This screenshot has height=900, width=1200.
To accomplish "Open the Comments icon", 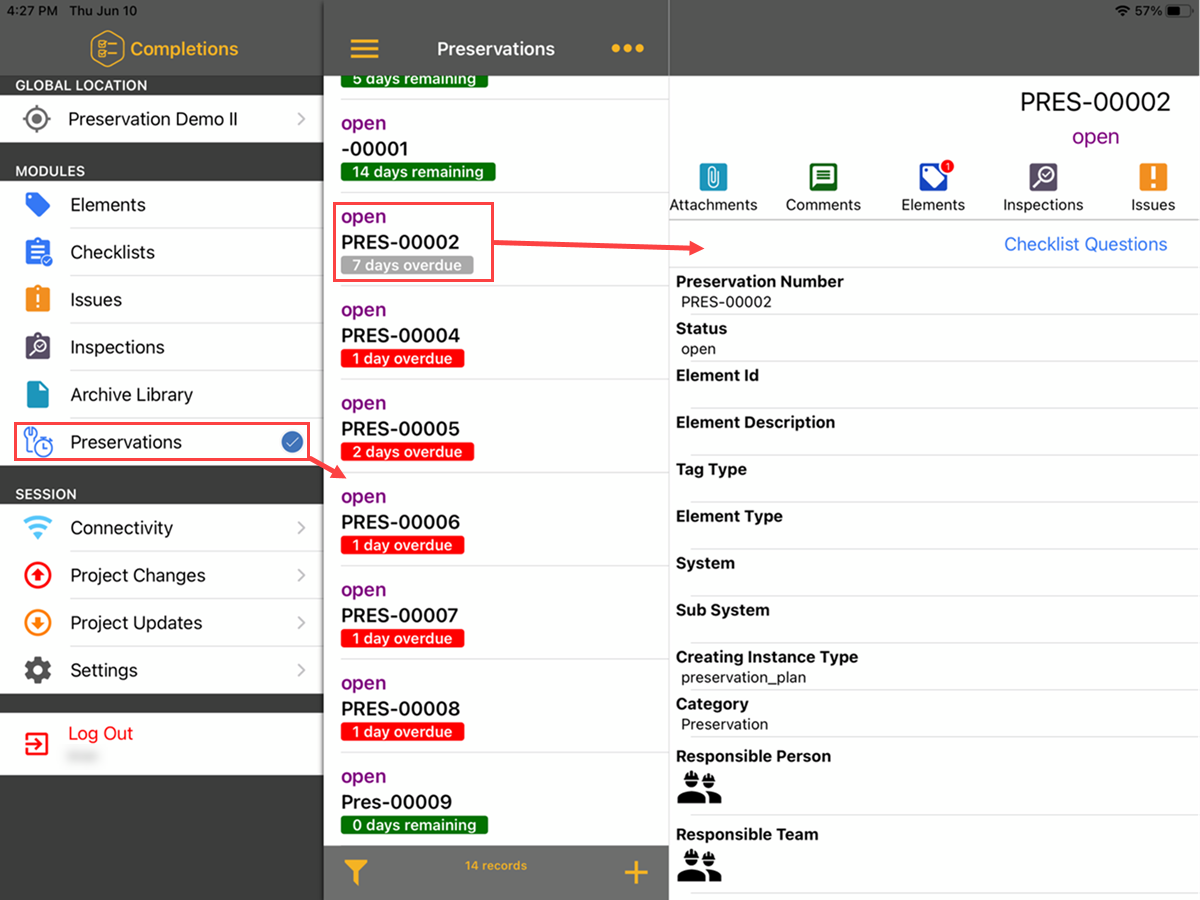I will pyautogui.click(x=823, y=177).
